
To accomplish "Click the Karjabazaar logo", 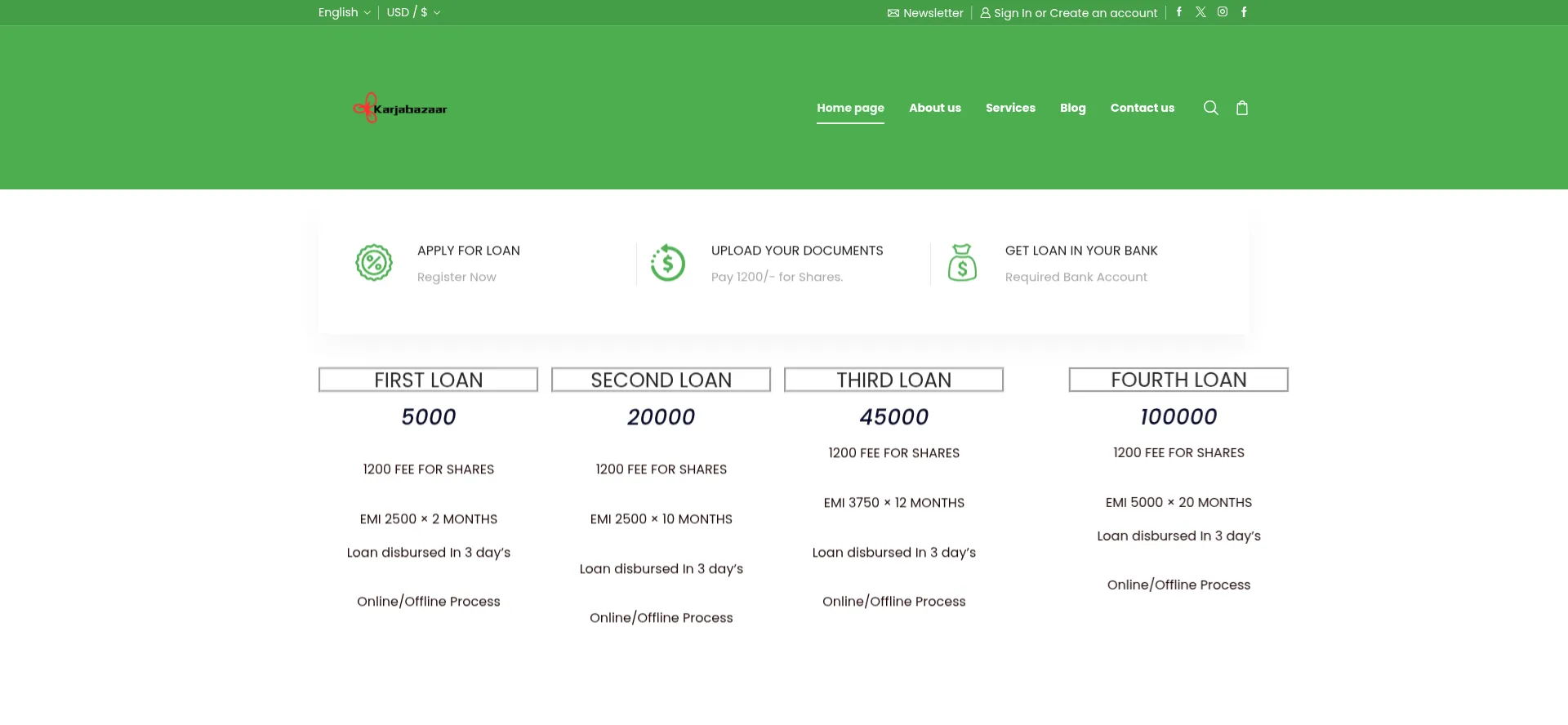I will [400, 108].
